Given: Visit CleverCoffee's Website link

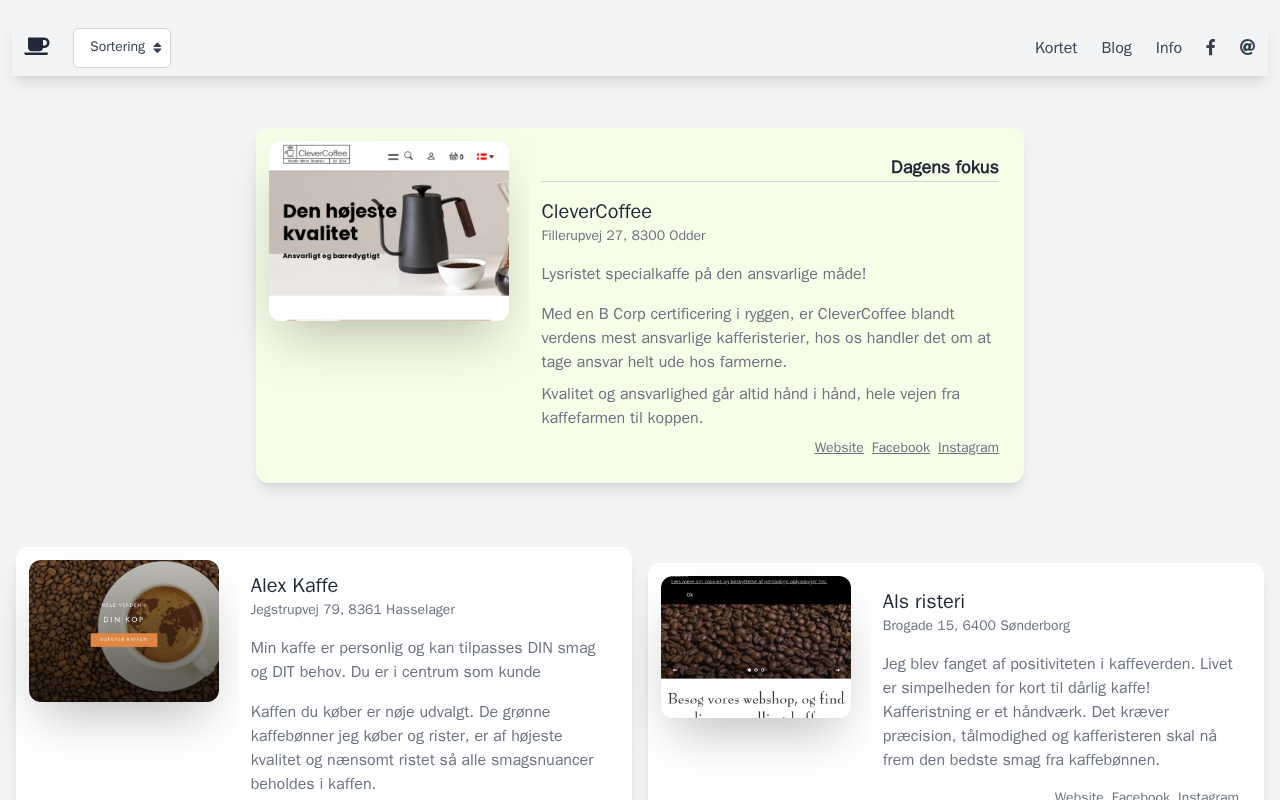Looking at the screenshot, I should pos(839,448).
